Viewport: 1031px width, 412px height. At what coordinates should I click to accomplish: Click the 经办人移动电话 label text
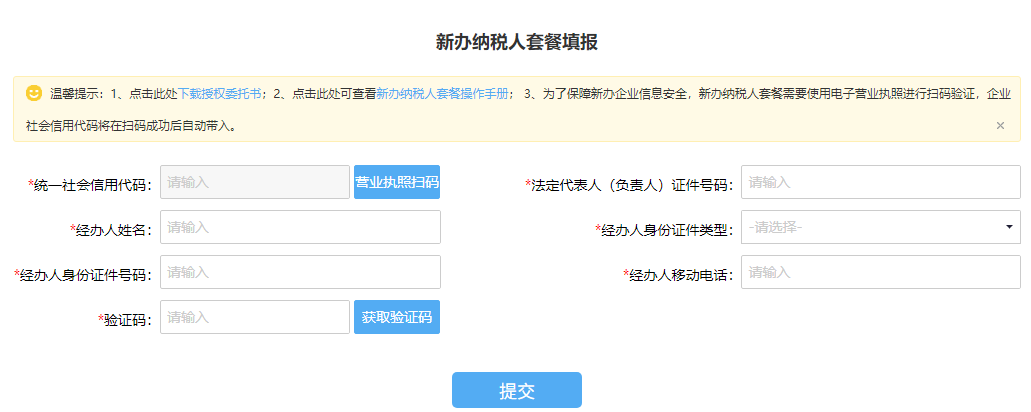682,274
